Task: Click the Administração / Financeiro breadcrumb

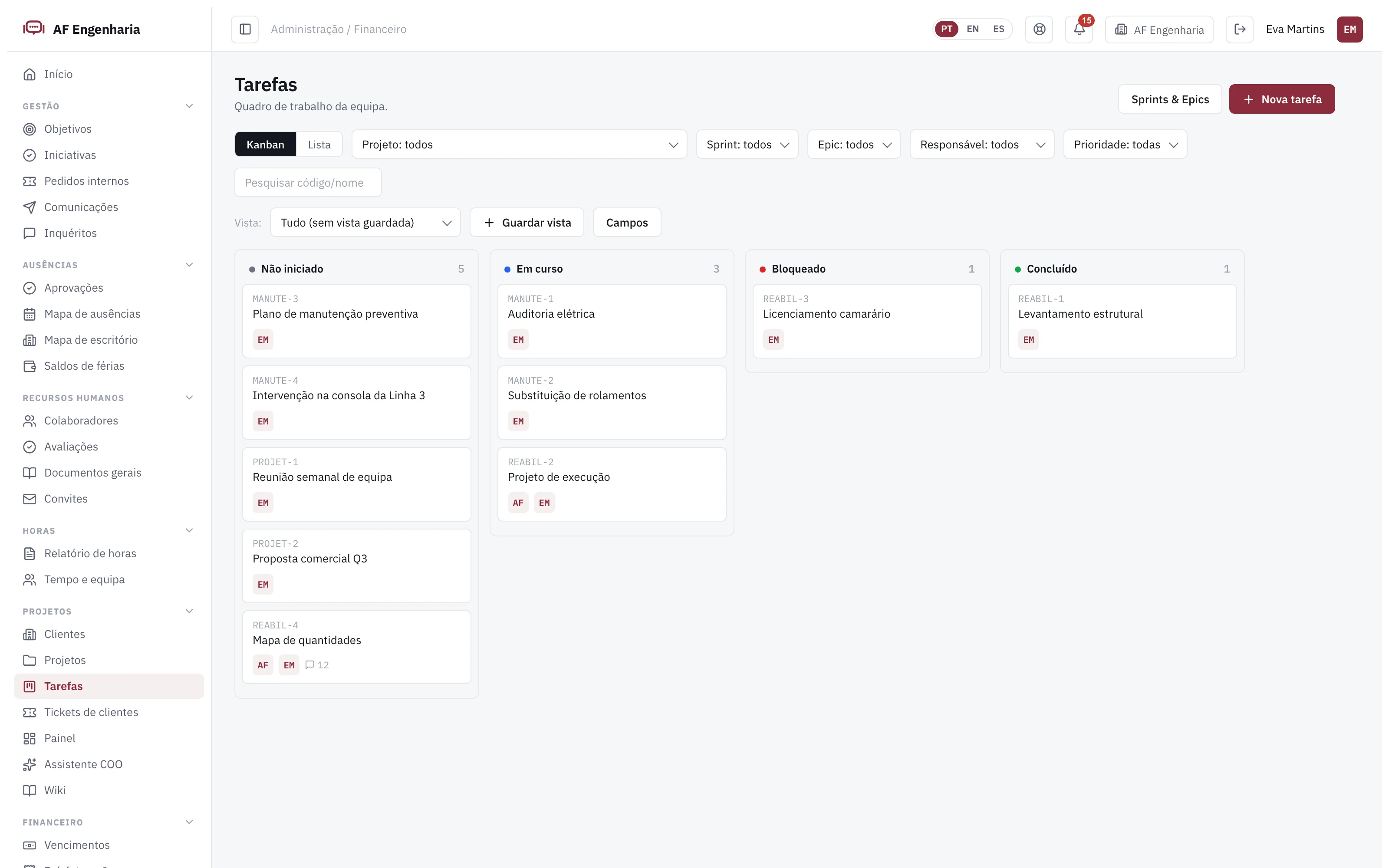Action: point(339,29)
